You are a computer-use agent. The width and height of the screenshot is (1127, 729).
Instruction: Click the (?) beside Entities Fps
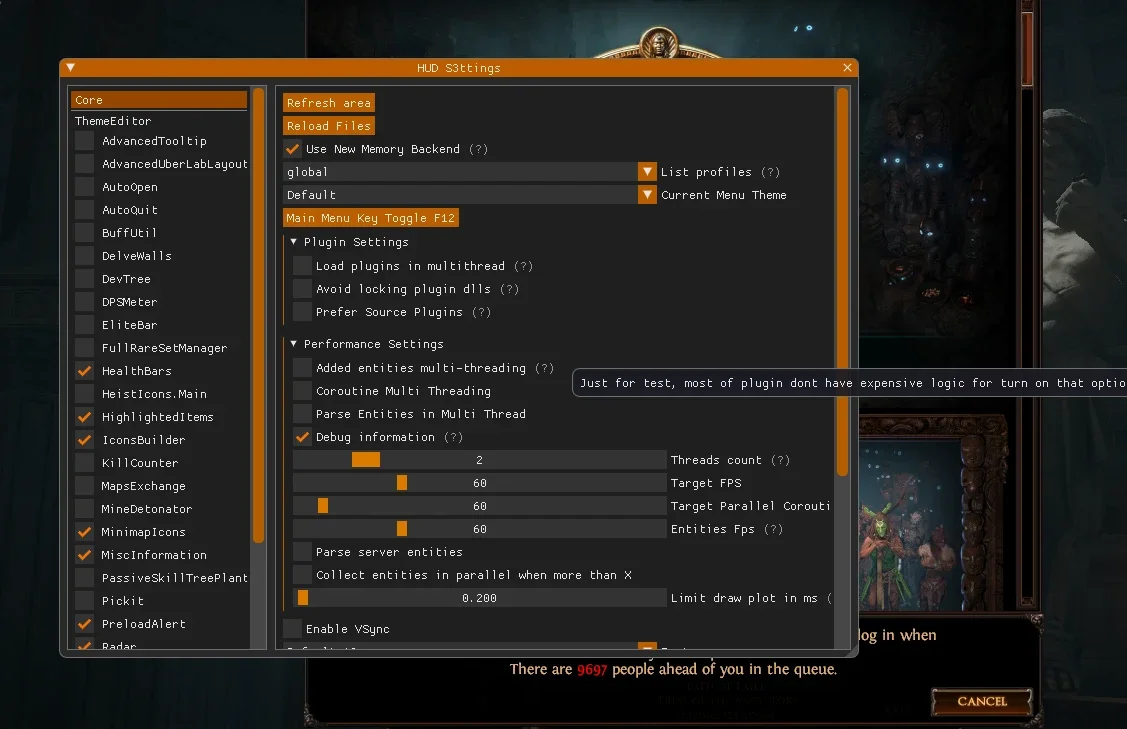(x=773, y=529)
